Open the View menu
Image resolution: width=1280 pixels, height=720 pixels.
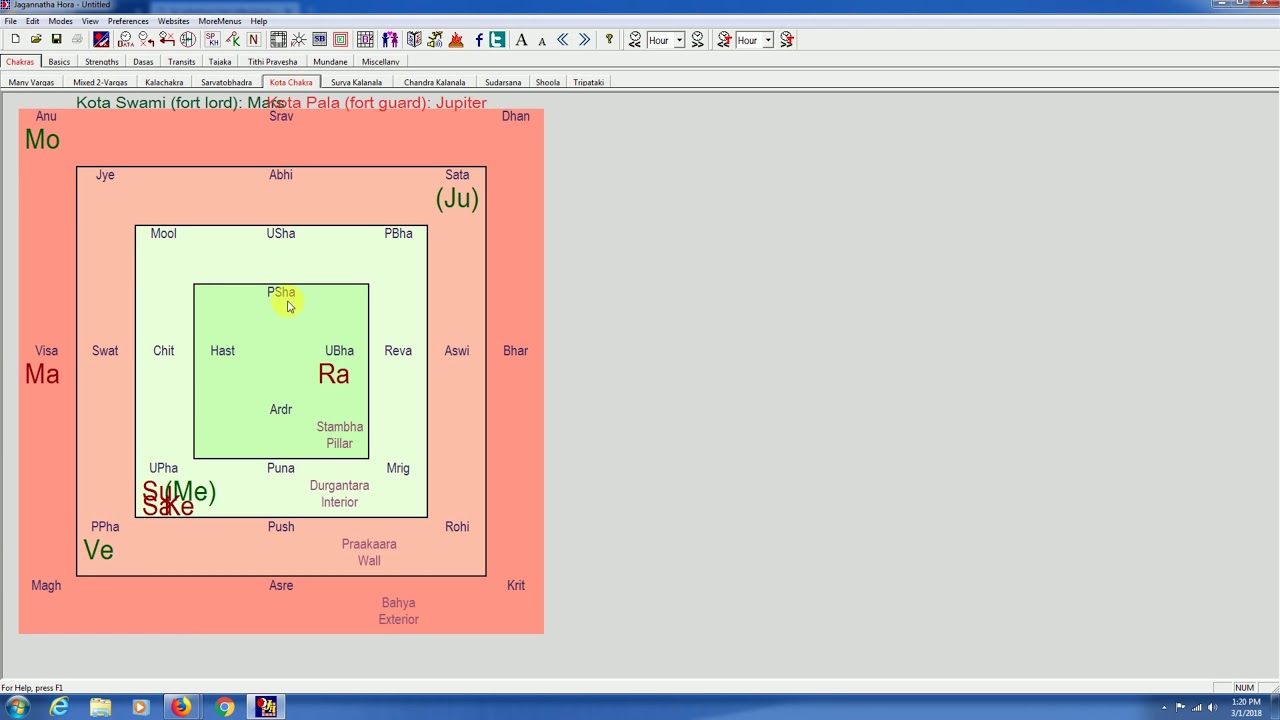pos(90,21)
